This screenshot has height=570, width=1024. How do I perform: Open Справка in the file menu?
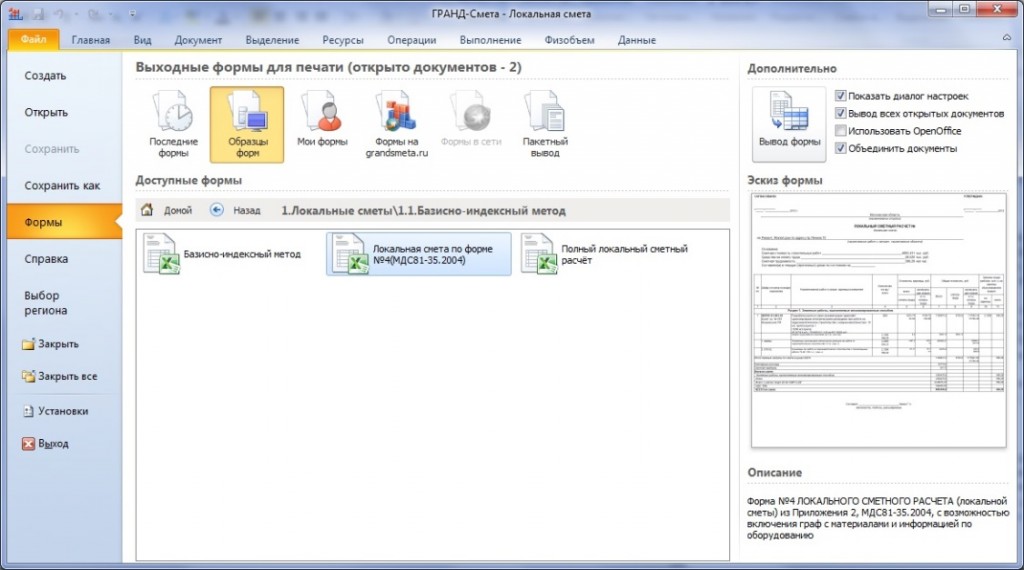point(65,259)
